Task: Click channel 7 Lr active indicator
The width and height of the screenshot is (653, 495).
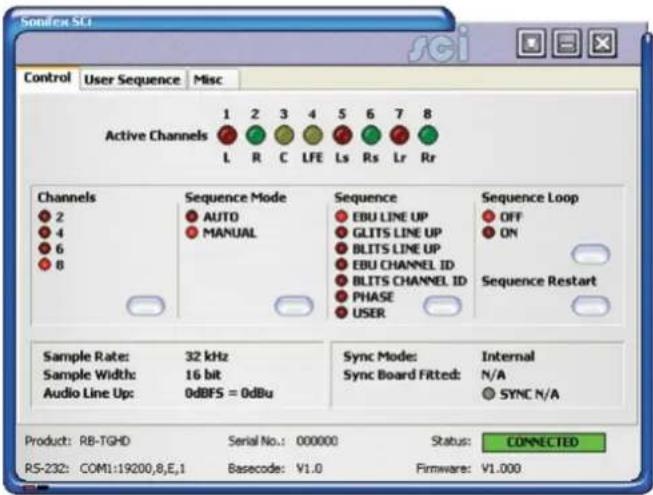Action: [399, 135]
